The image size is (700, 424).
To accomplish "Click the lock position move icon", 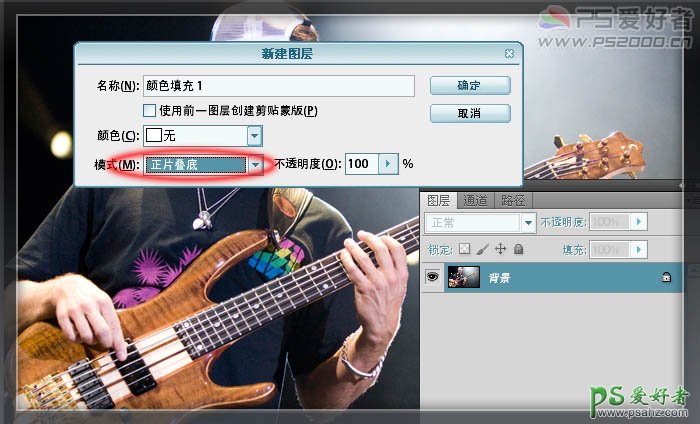I will coord(500,249).
